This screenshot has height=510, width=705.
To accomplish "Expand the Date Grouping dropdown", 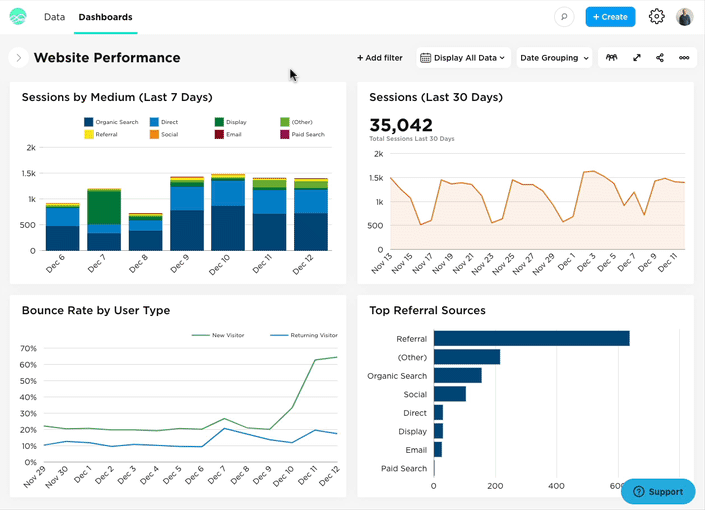I will (554, 58).
